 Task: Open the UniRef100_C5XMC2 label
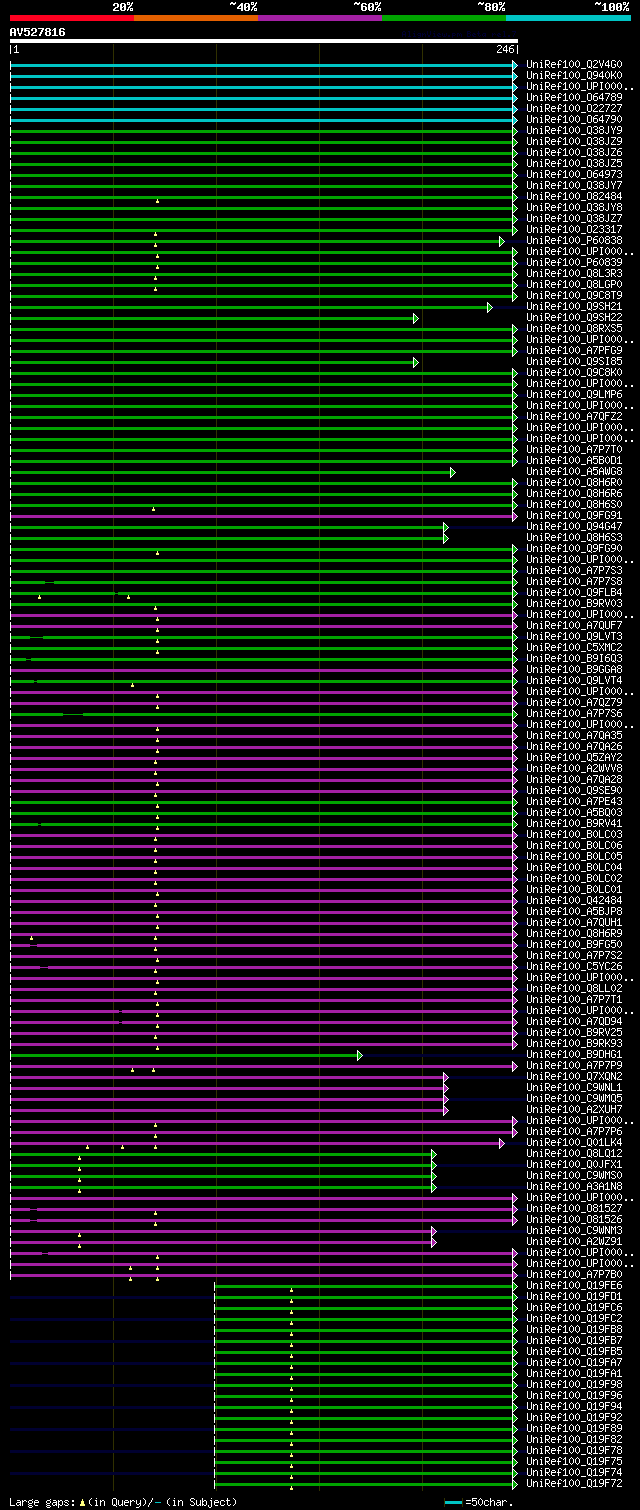(574, 648)
